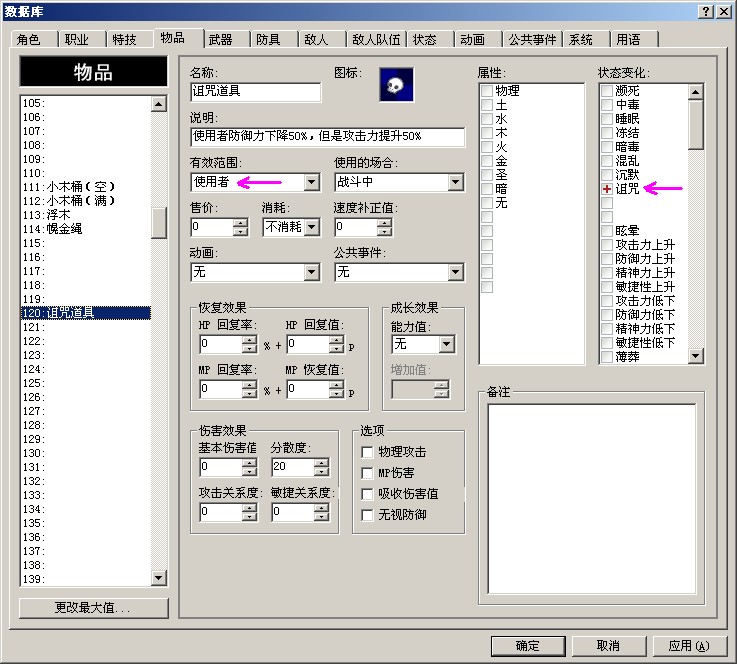
Task: Toggle 攻击力上升 state change box
Action: [x=607, y=245]
